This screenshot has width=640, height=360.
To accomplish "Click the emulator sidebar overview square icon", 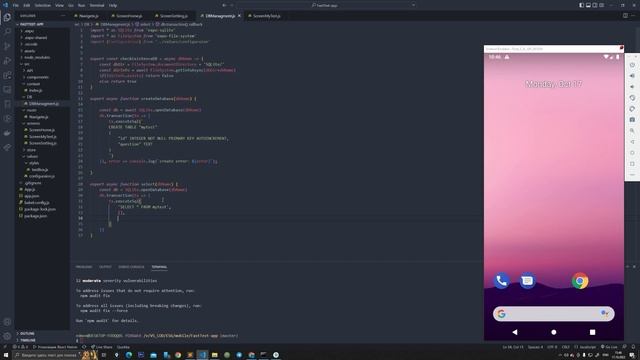I will (632, 164).
